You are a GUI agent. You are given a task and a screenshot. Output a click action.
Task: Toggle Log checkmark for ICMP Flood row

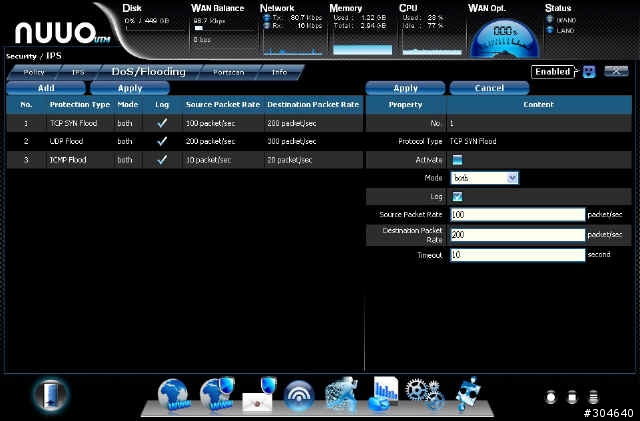click(x=162, y=160)
